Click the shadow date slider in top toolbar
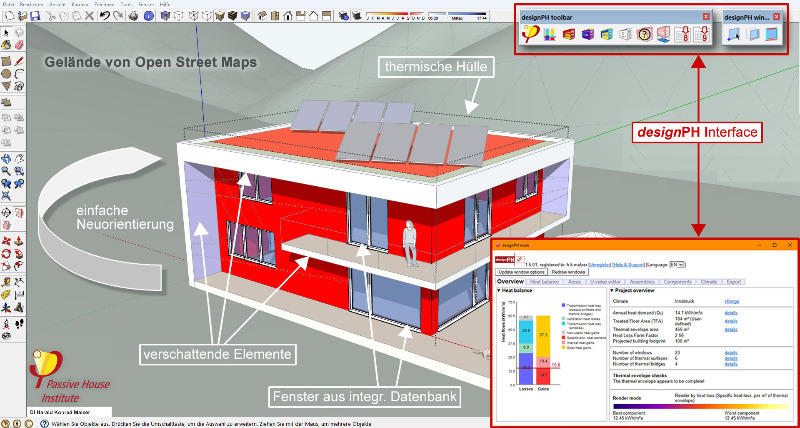Screen dimensions: 800x428 coord(396,17)
